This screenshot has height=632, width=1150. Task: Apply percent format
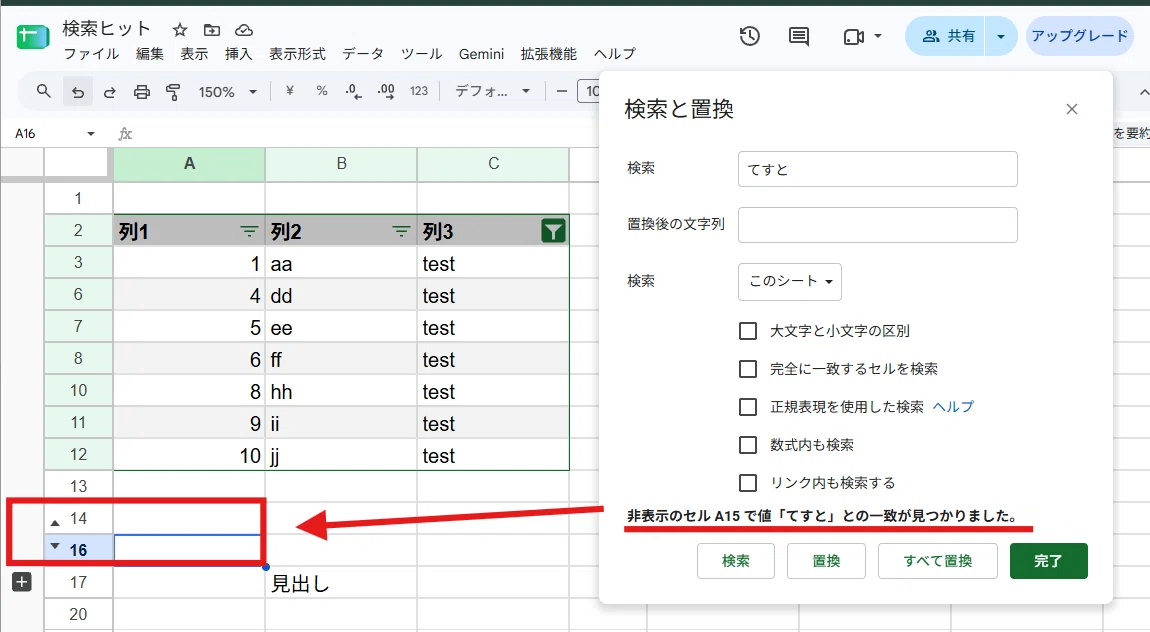322,91
